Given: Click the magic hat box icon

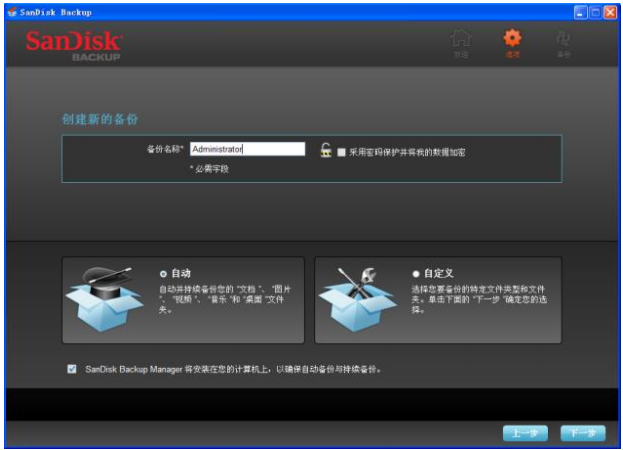Looking at the screenshot, I should 104,299.
